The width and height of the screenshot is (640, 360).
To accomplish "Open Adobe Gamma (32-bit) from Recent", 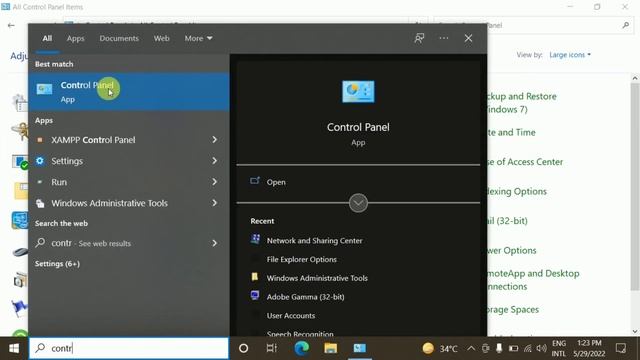I will 305,297.
